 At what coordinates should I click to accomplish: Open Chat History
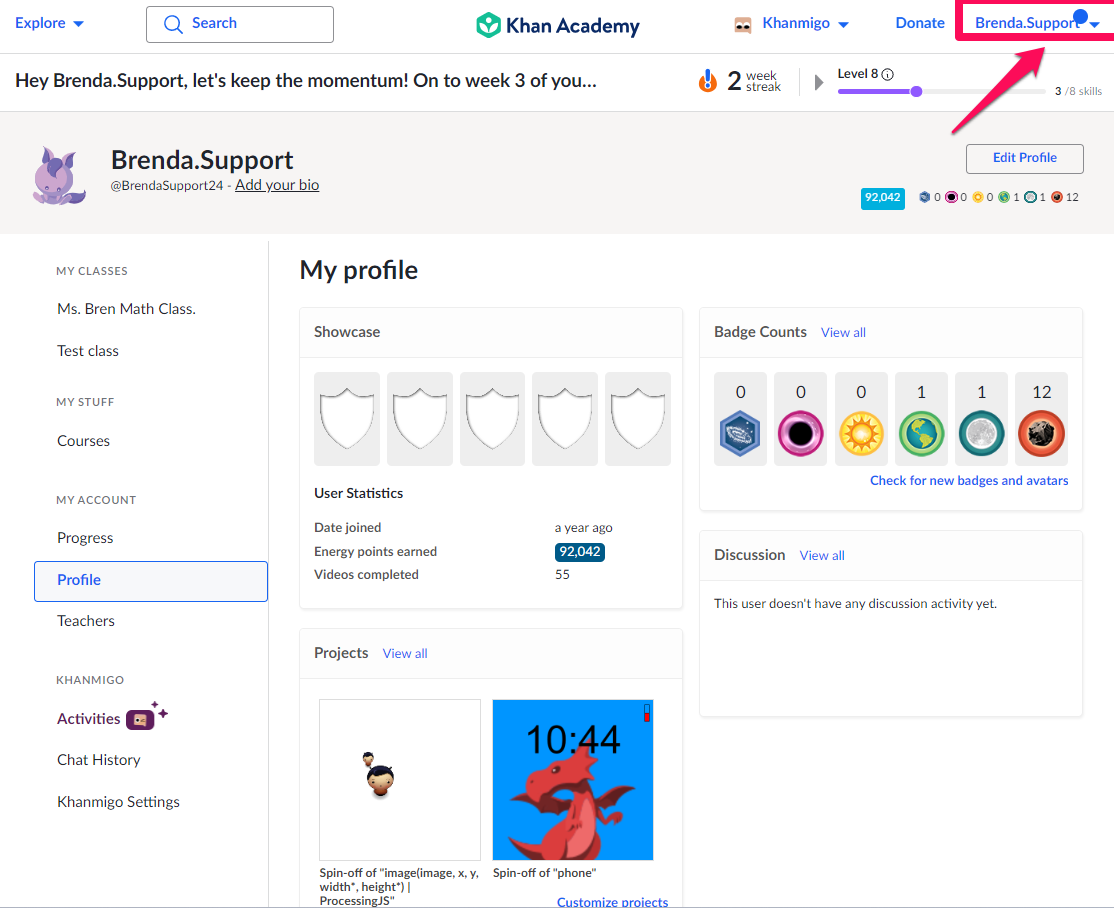(x=99, y=760)
